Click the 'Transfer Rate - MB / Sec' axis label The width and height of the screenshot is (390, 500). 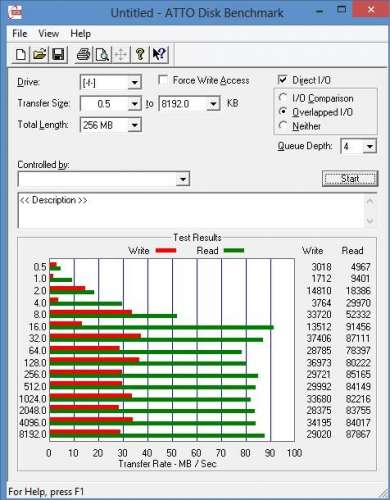tap(167, 464)
